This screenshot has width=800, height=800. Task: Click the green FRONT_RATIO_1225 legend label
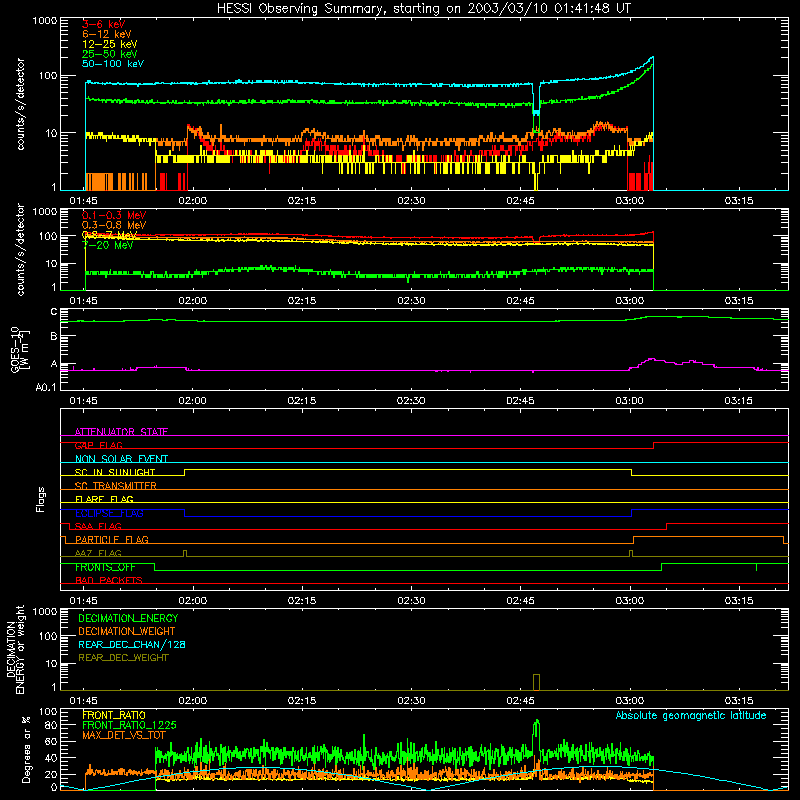tap(129, 725)
